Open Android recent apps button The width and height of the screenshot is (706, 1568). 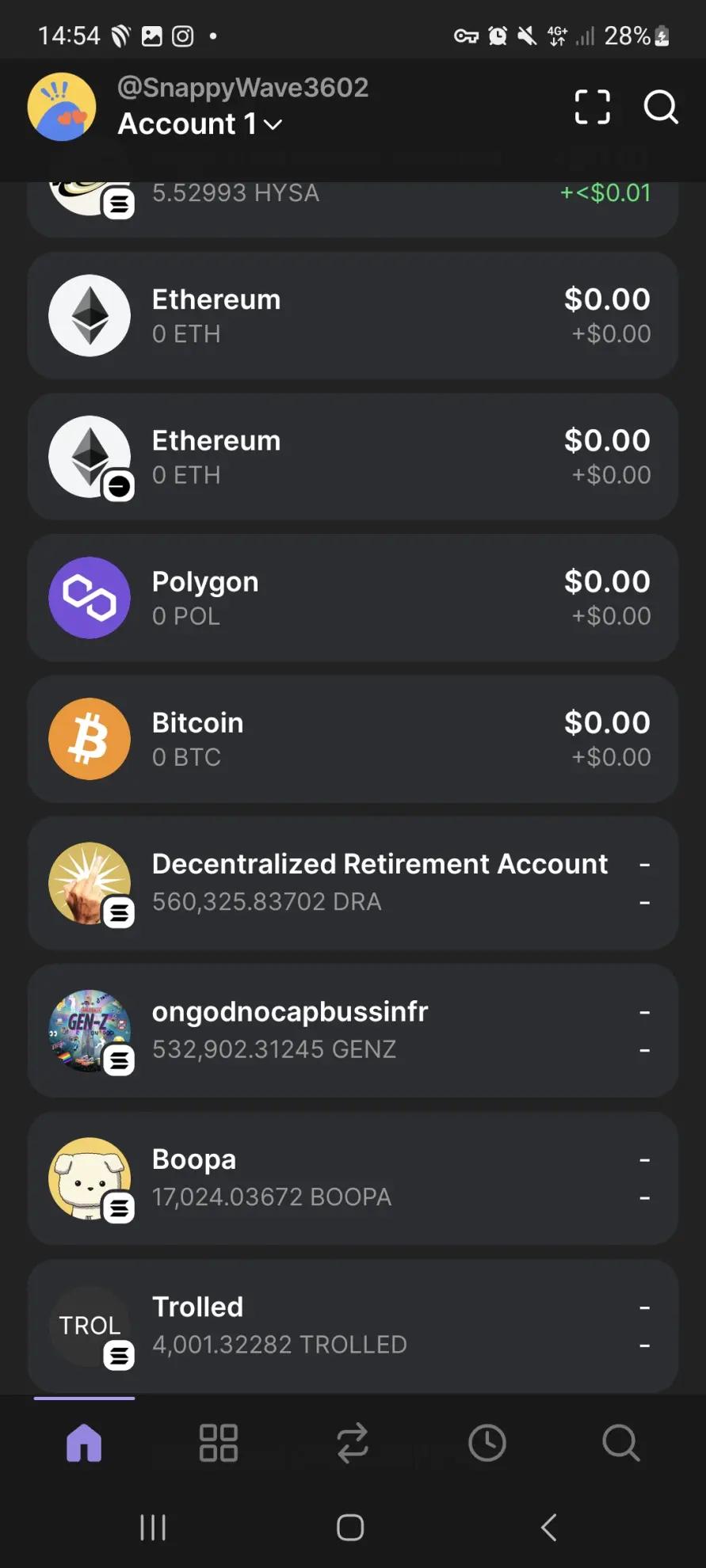[153, 1527]
